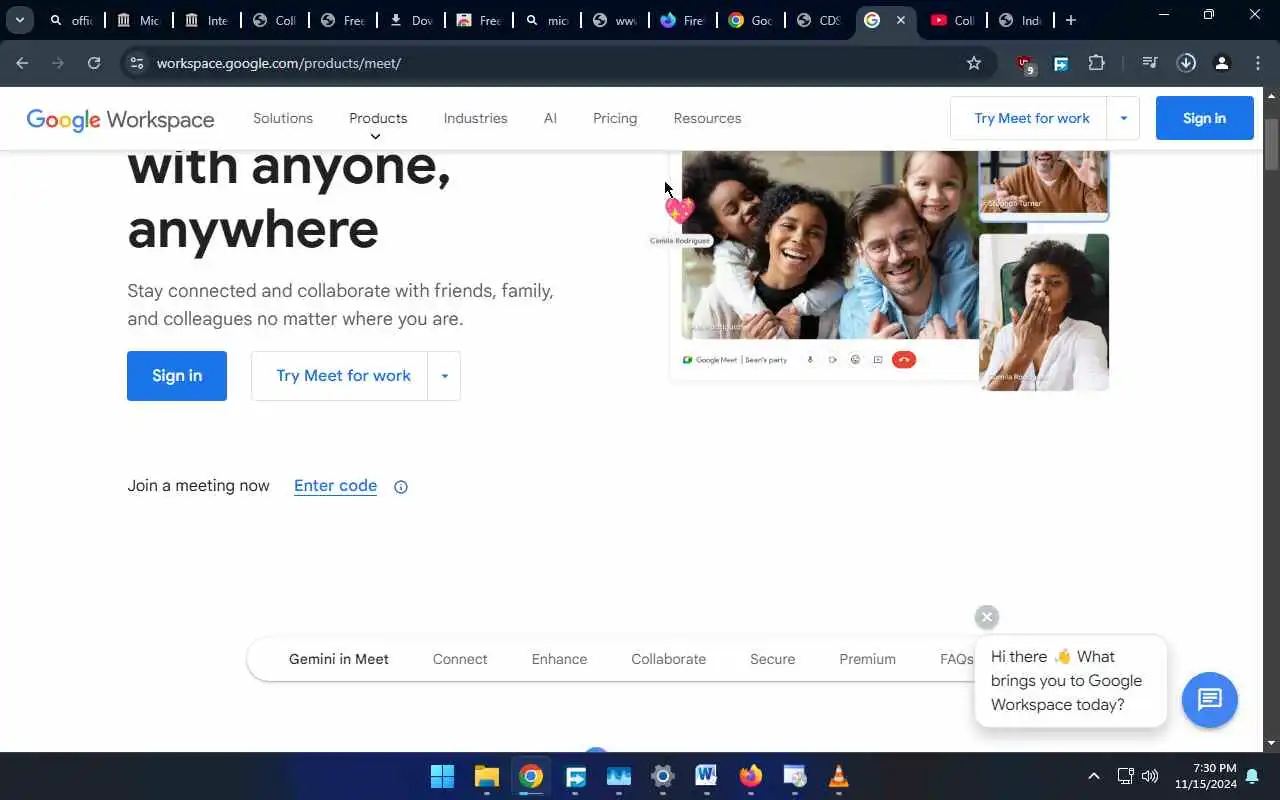Bookmark this page with the star icon
Image resolution: width=1280 pixels, height=800 pixels.
974,63
